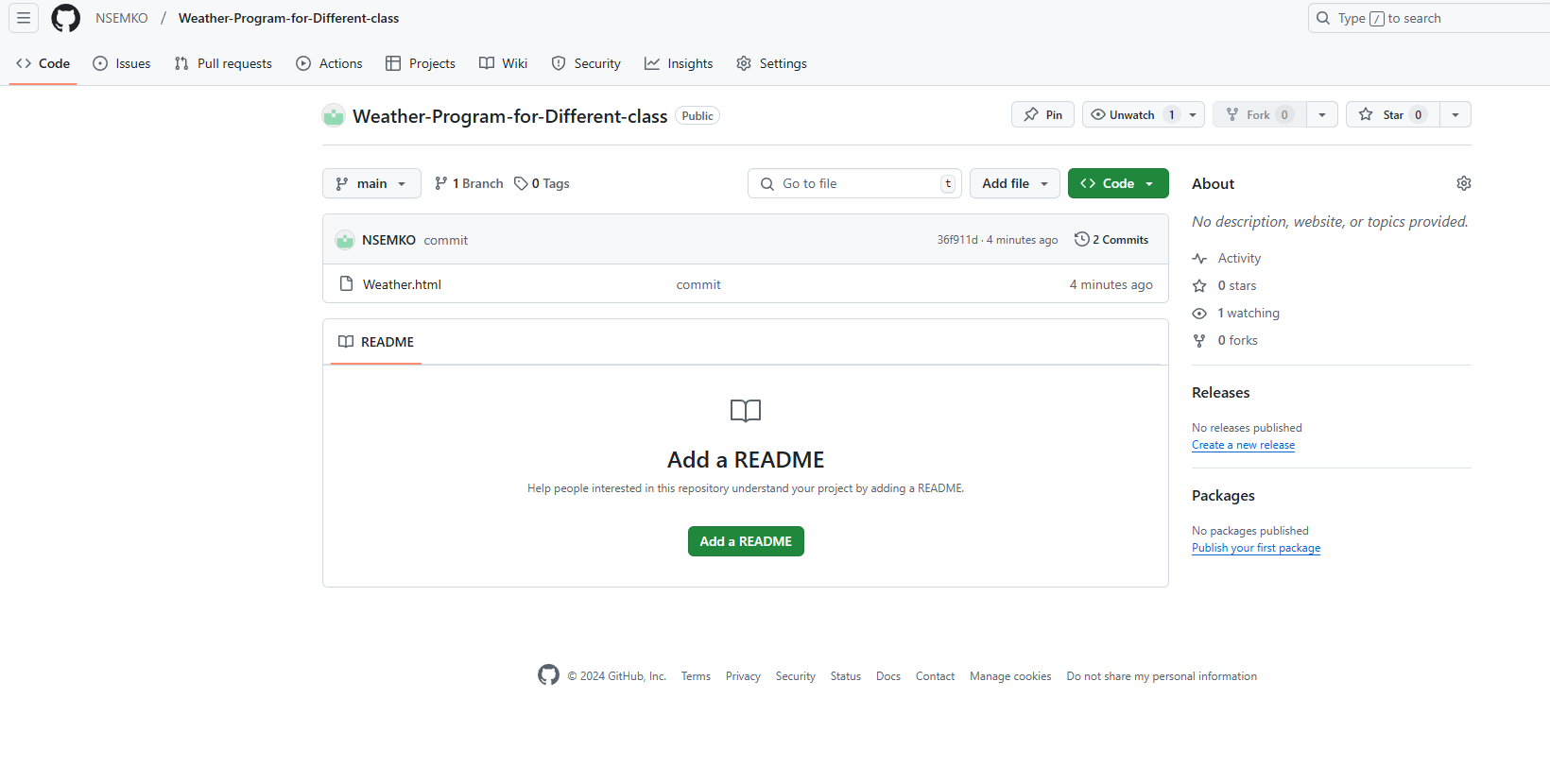Screen dimensions: 1550x784
Task: Click the footer GitHub logo
Action: tap(548, 674)
